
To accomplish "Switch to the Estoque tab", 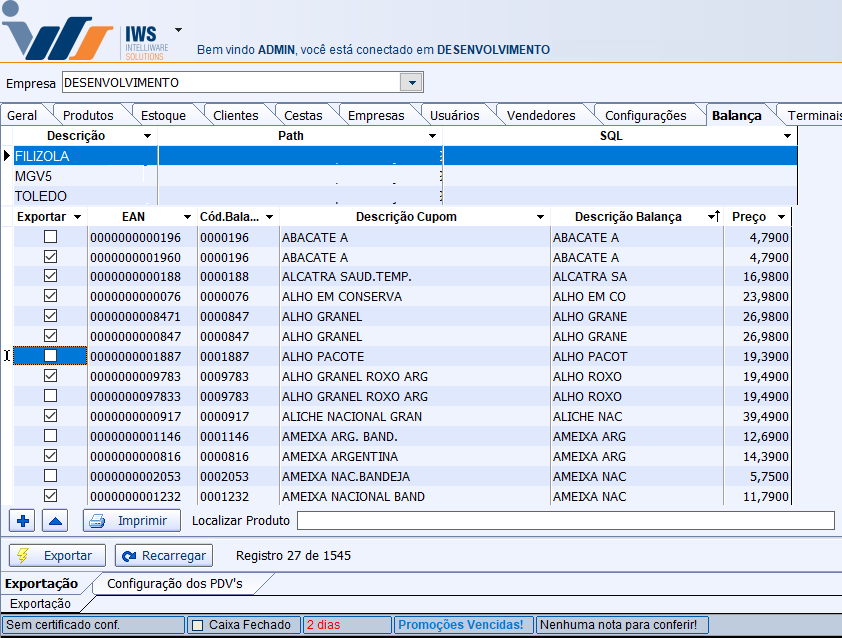I will 163,115.
